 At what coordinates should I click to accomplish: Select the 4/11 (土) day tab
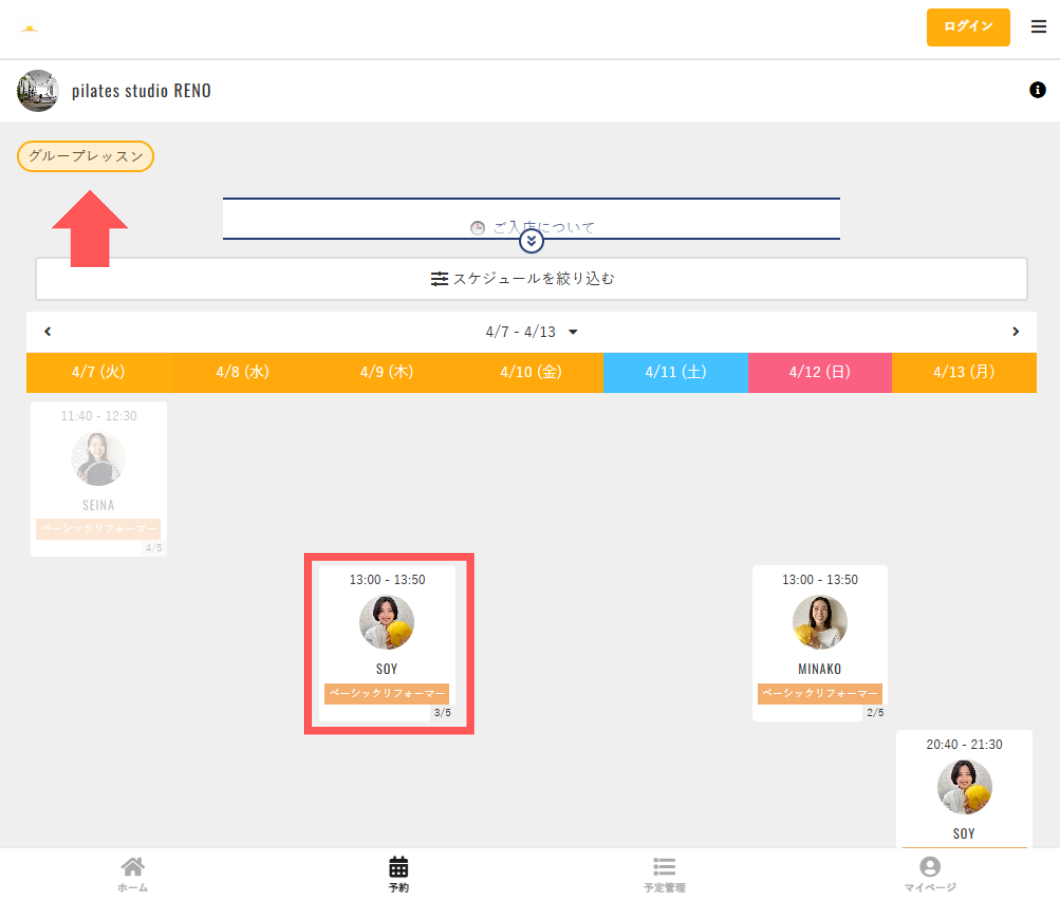pyautogui.click(x=675, y=372)
